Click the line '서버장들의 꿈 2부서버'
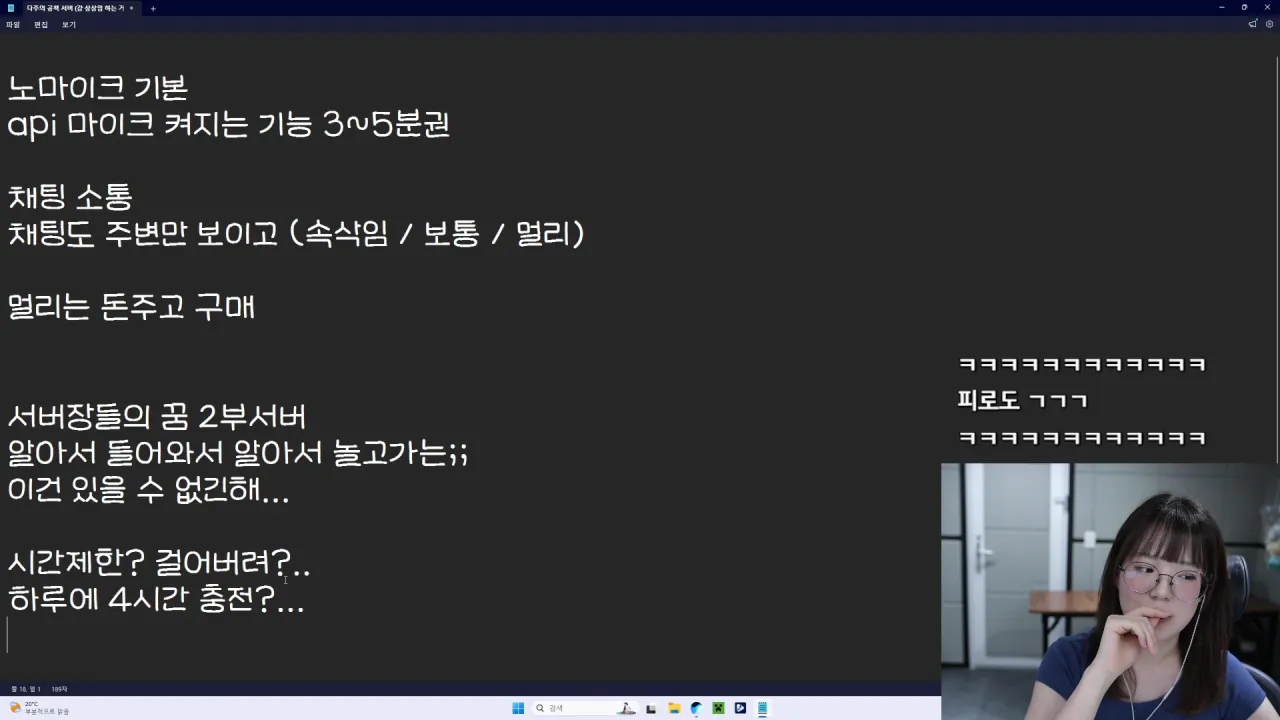 point(157,416)
